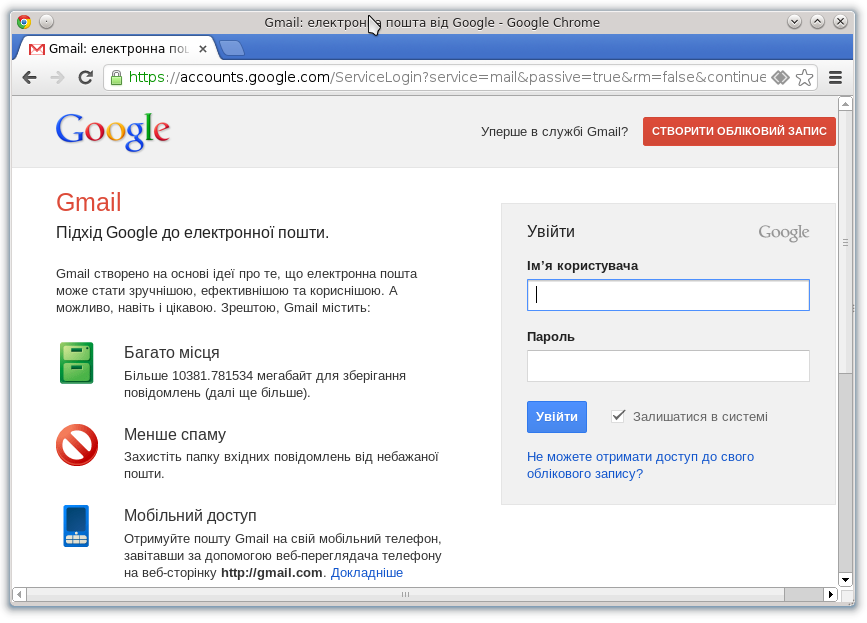Click the green SSL padlock icon
The image size is (867, 623).
click(116, 77)
